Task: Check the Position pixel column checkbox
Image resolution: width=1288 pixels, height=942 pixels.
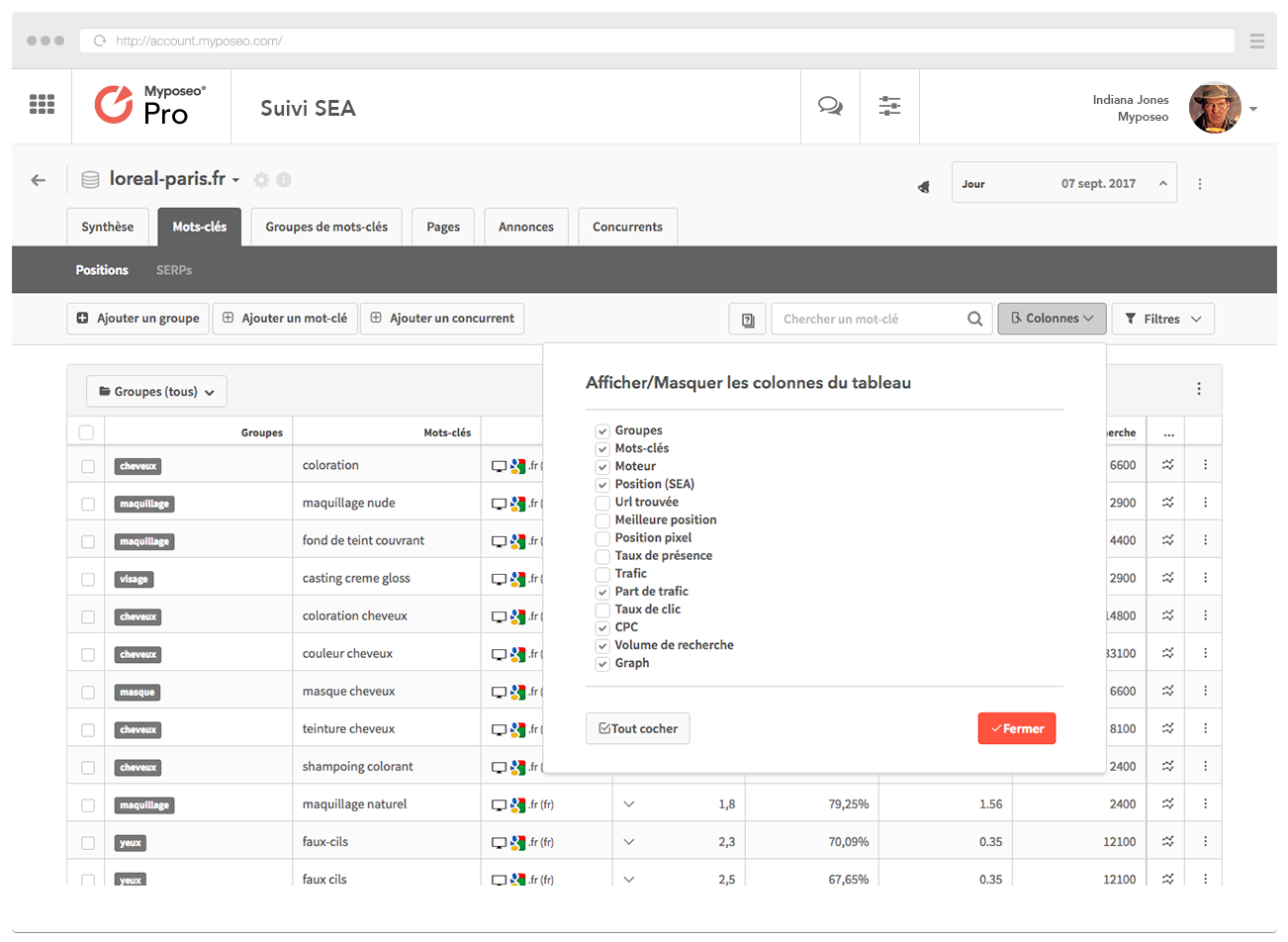Action: click(602, 538)
